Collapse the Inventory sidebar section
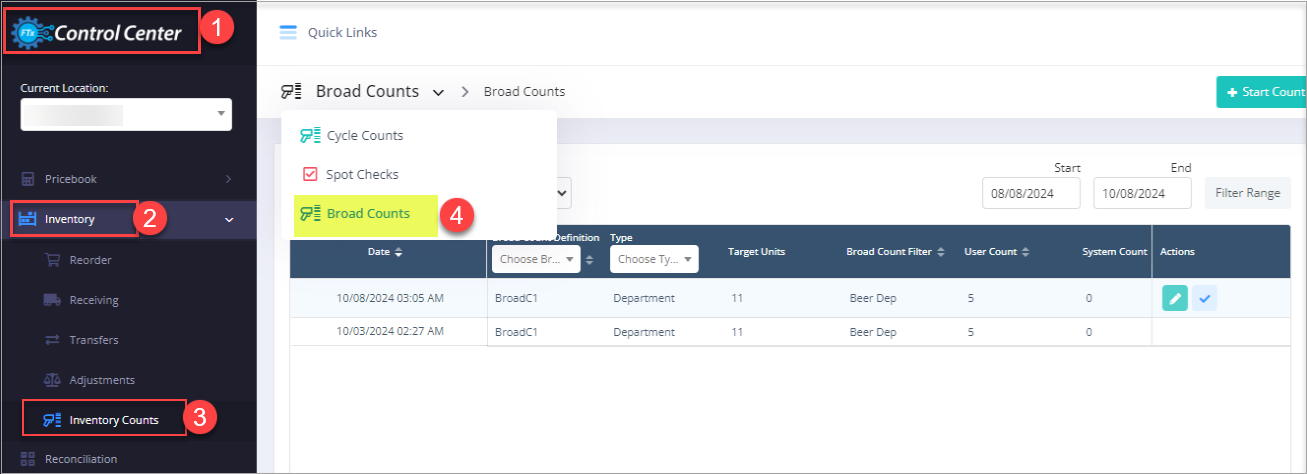Viewport: 1307px width, 474px height. (x=228, y=219)
